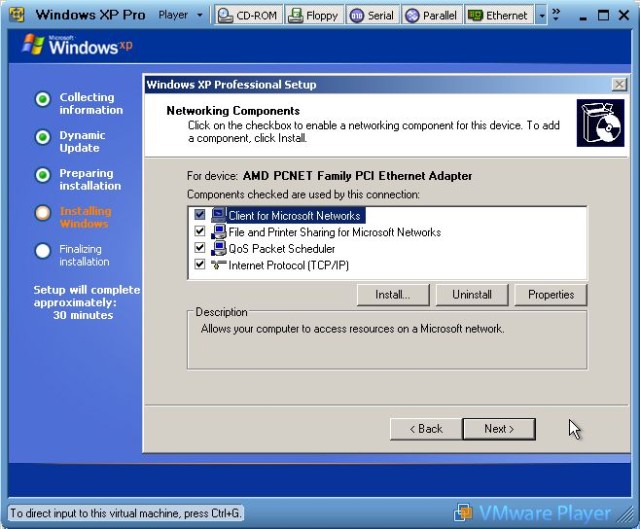Image resolution: width=640 pixels, height=529 pixels.
Task: Toggle the CD-ROM device button
Action: click(248, 16)
